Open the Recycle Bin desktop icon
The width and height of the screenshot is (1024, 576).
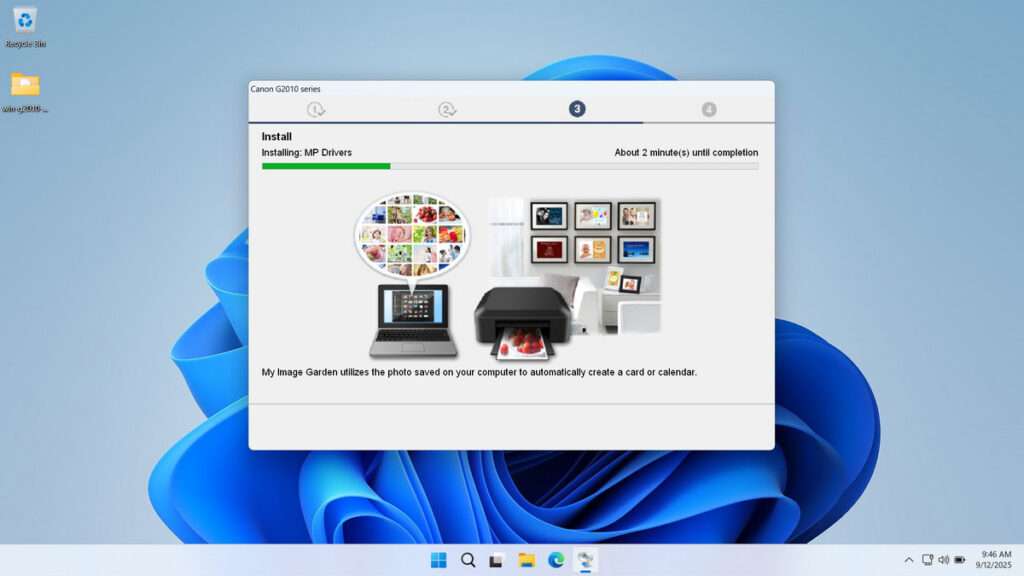[25, 24]
